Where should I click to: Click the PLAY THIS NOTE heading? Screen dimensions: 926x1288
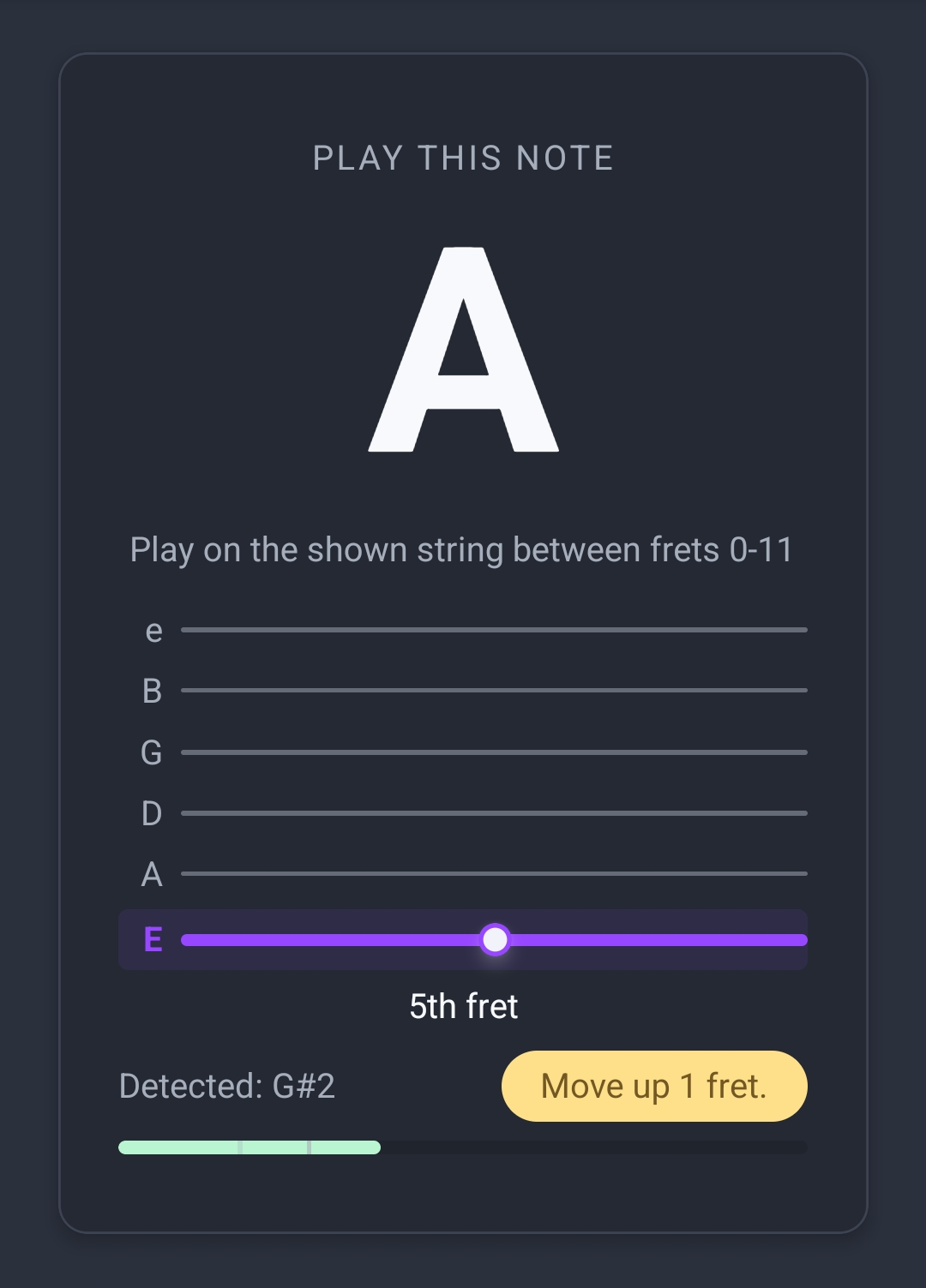pos(463,158)
